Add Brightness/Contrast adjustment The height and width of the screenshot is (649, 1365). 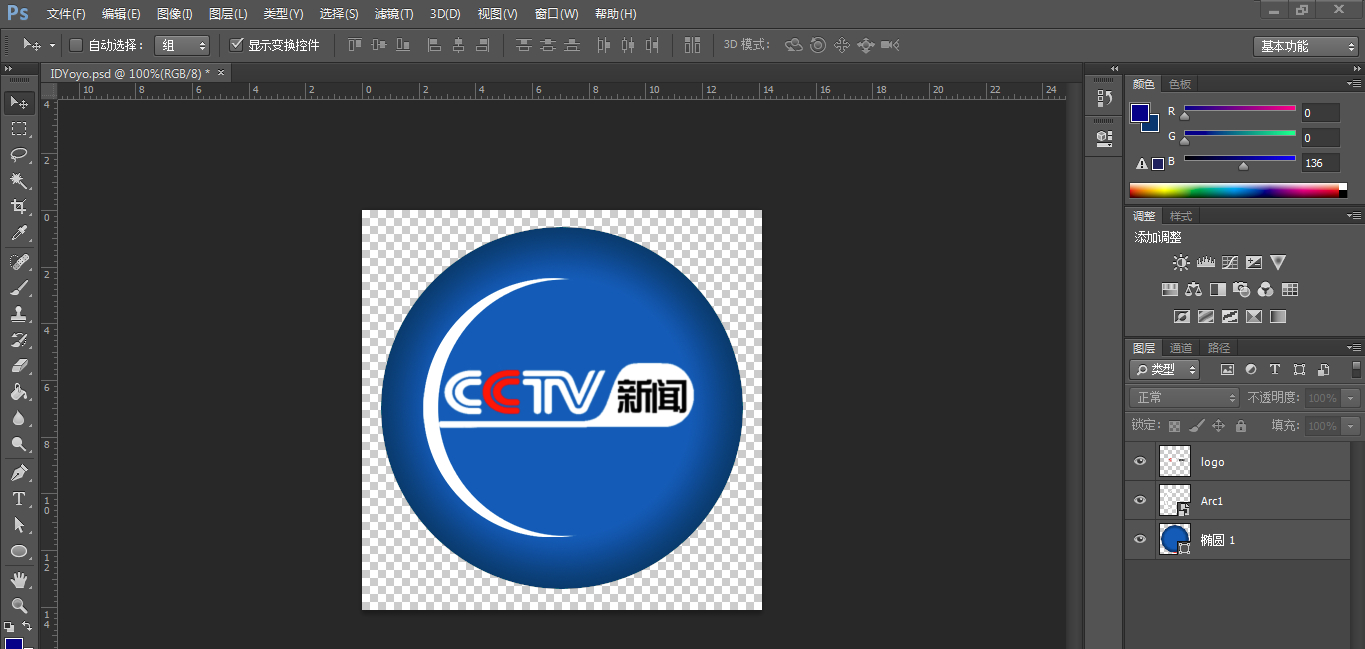coord(1181,263)
